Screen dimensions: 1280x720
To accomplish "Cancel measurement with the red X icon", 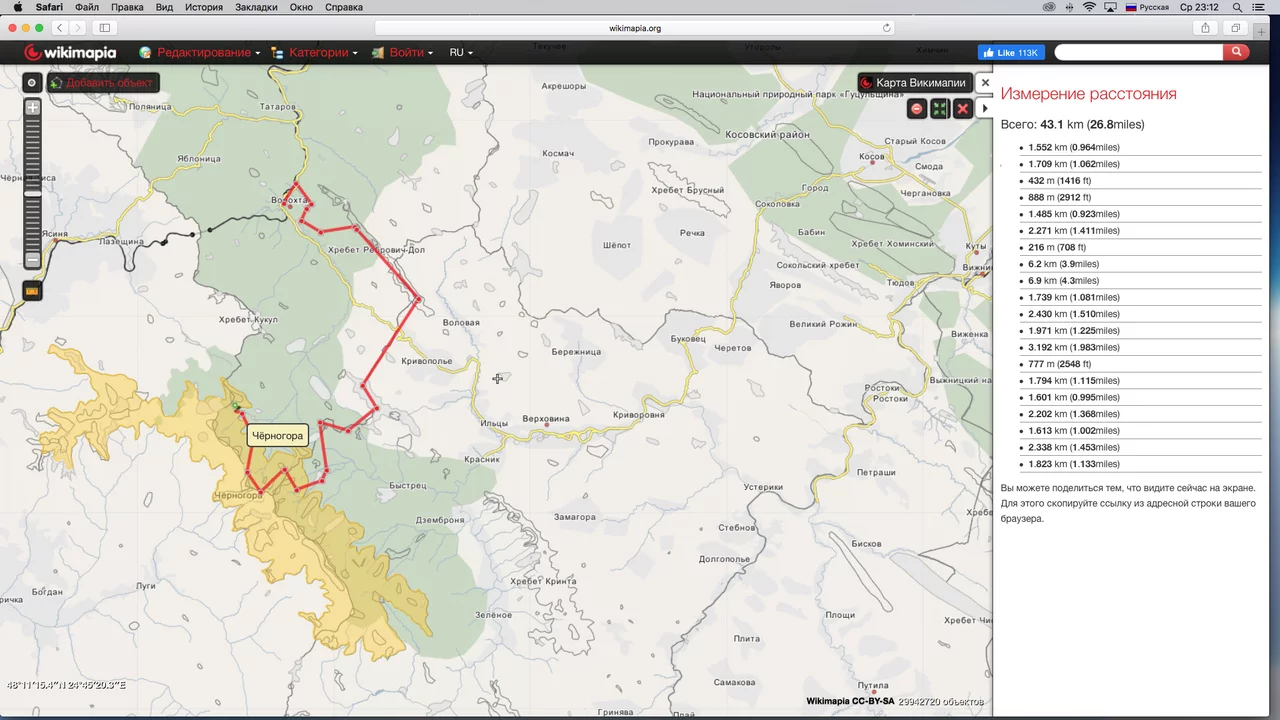I will (x=962, y=108).
